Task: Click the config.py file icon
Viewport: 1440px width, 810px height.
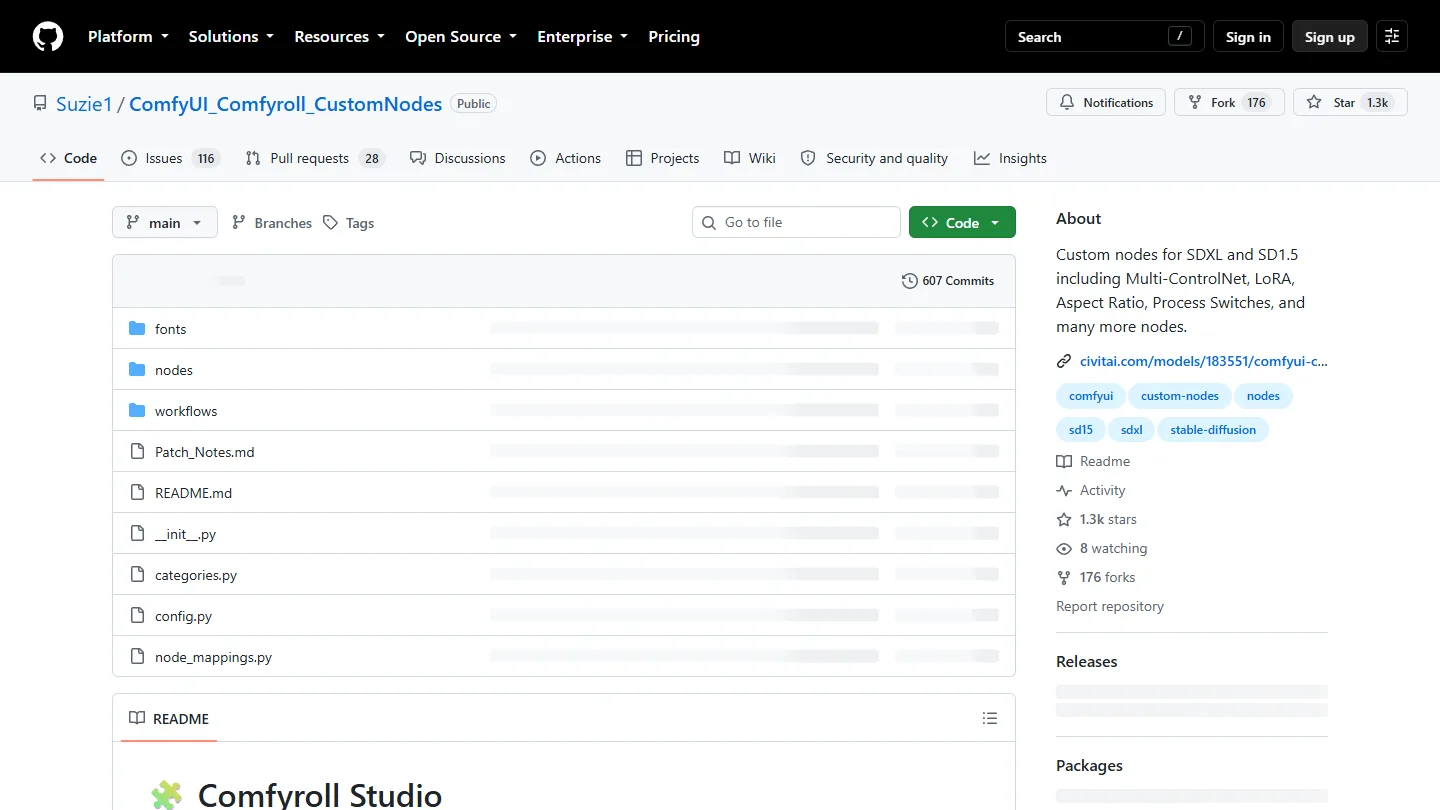Action: (137, 616)
